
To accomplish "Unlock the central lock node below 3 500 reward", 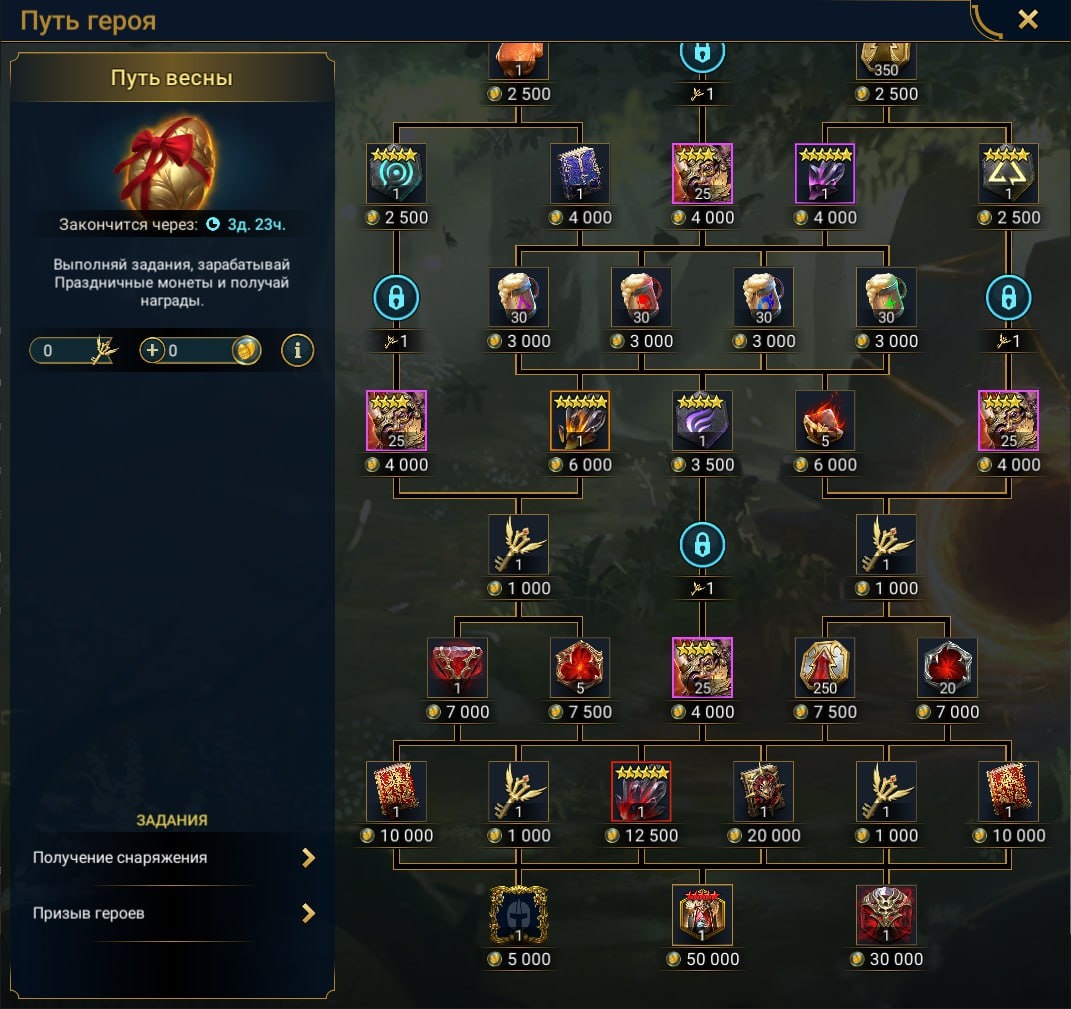I will coord(702,544).
